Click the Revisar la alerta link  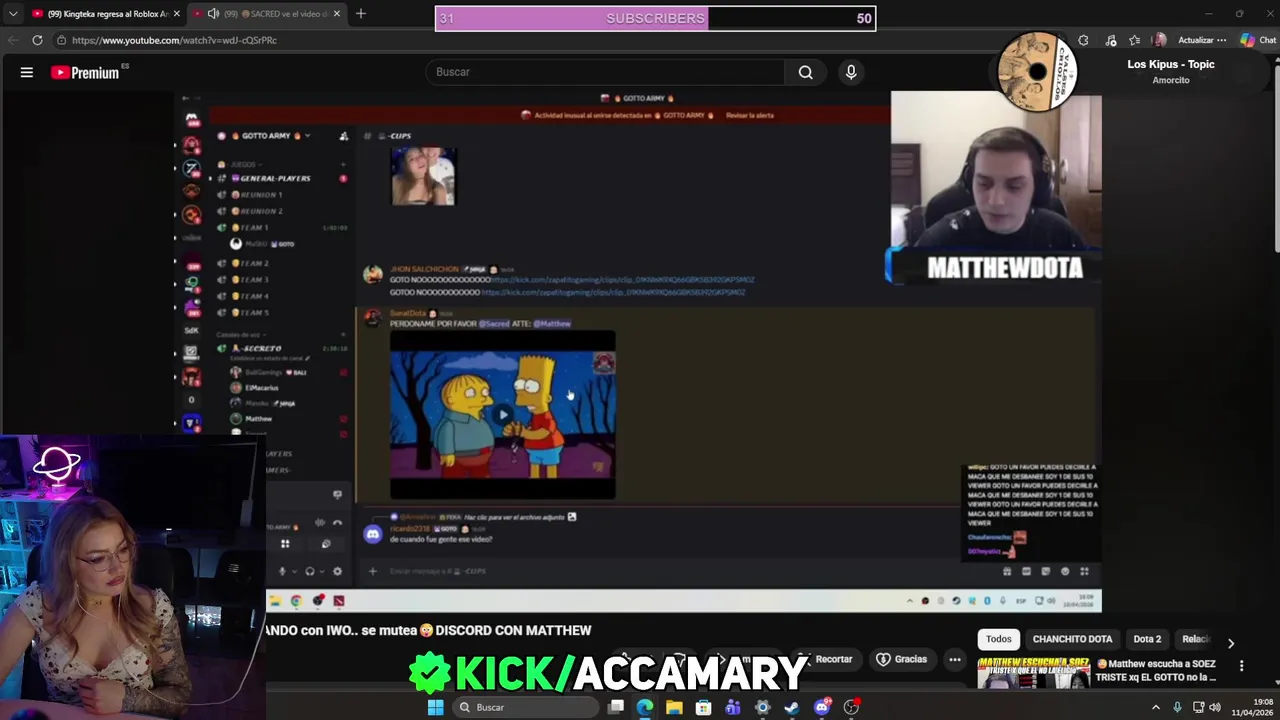[x=750, y=116]
